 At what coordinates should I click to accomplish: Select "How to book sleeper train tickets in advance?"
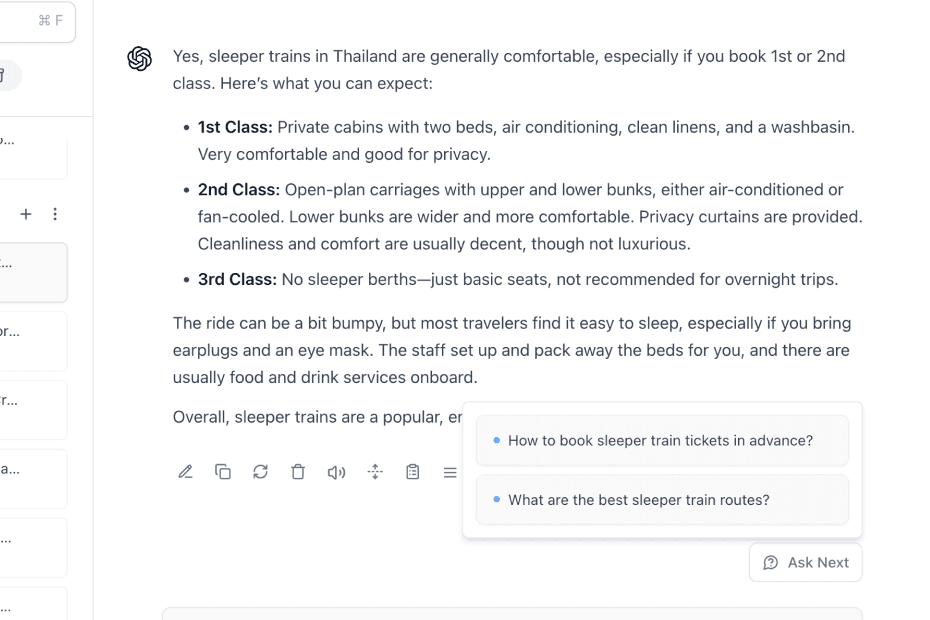(x=661, y=440)
